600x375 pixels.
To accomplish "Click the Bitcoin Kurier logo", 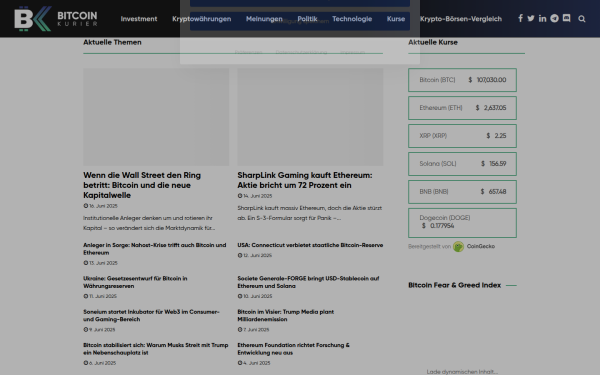I will point(56,18).
